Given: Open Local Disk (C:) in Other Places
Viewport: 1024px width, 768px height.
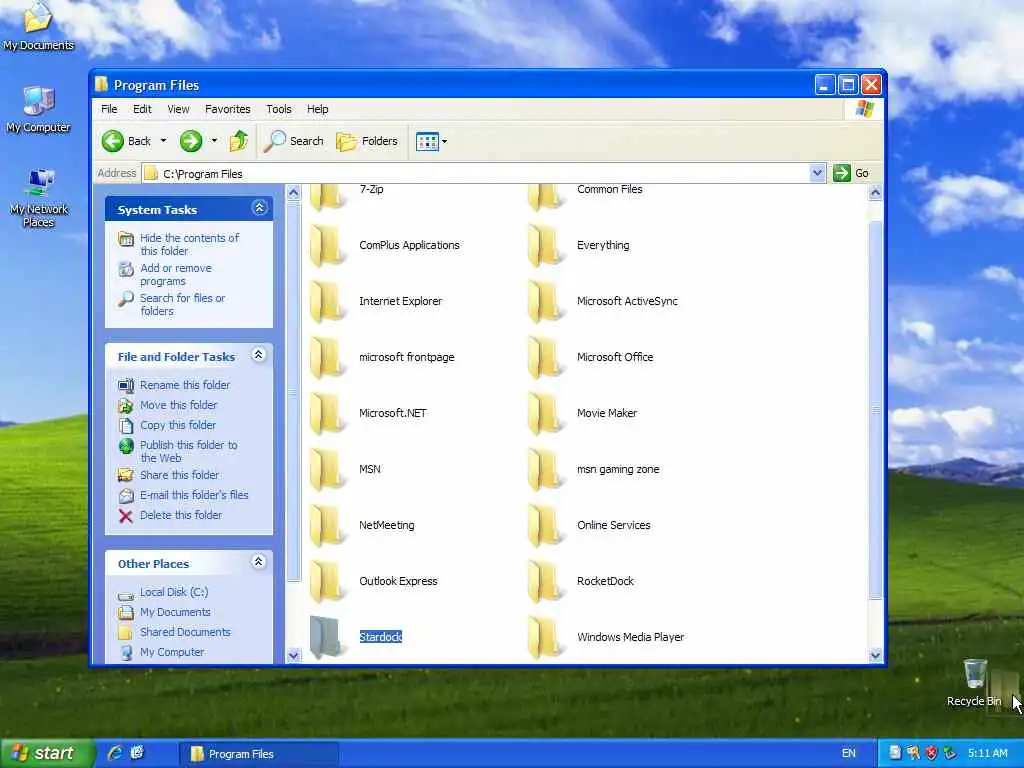Looking at the screenshot, I should [174, 592].
